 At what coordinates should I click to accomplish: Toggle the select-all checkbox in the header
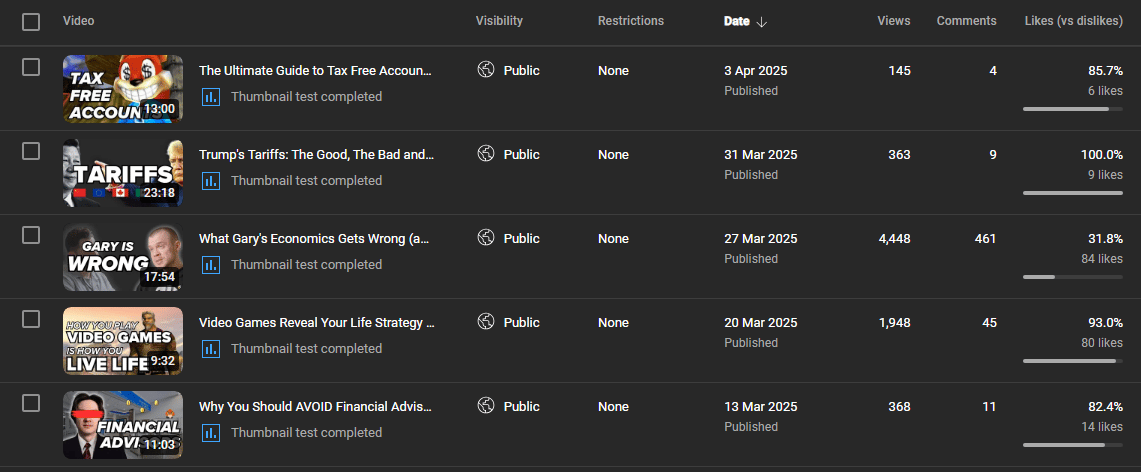click(x=31, y=21)
